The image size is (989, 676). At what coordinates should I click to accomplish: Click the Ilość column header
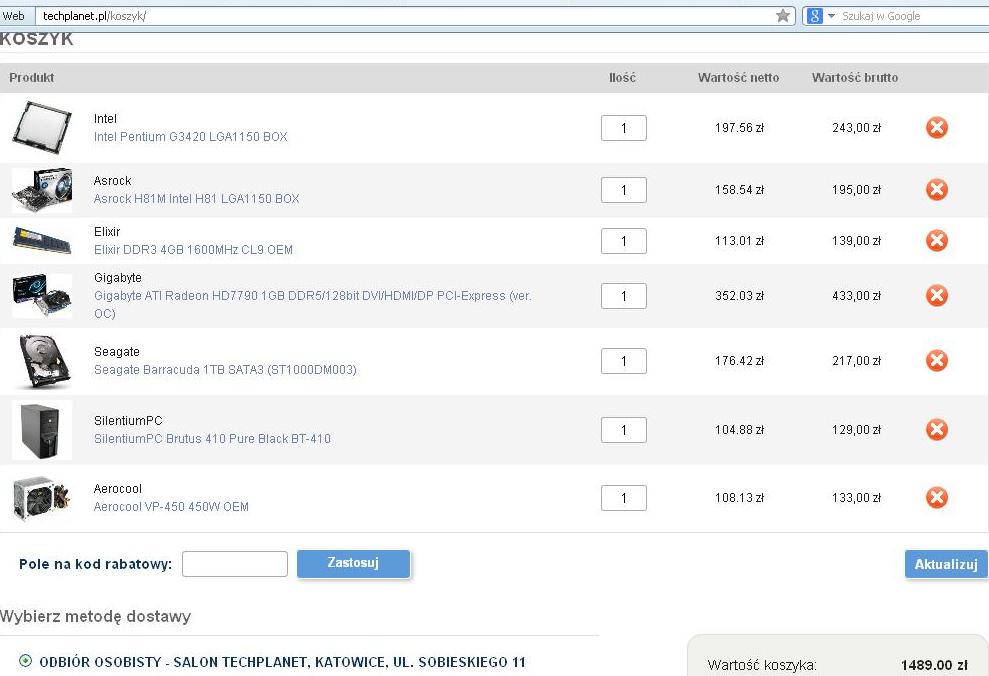tap(623, 78)
